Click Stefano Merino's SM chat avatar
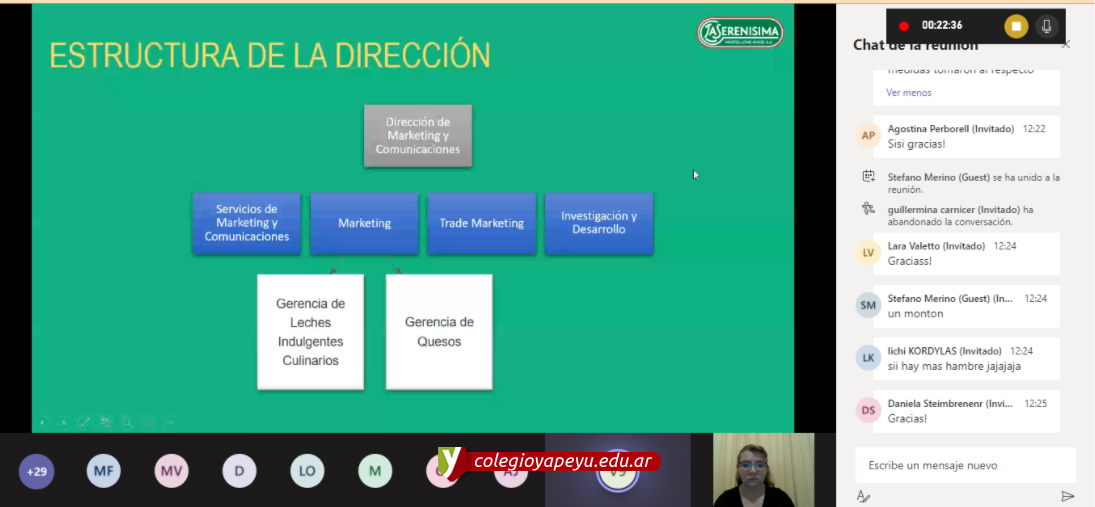Viewport: 1095px width, 507px height. 868,306
